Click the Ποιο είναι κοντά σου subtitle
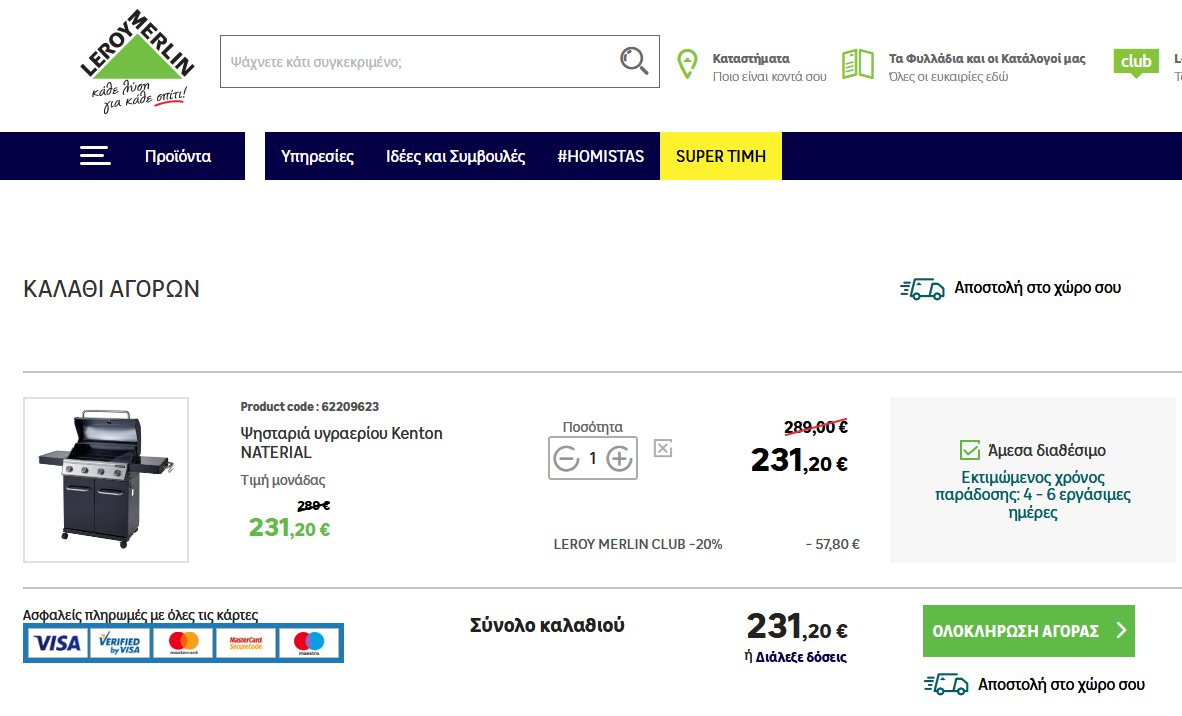The height and width of the screenshot is (716, 1182). click(x=770, y=77)
